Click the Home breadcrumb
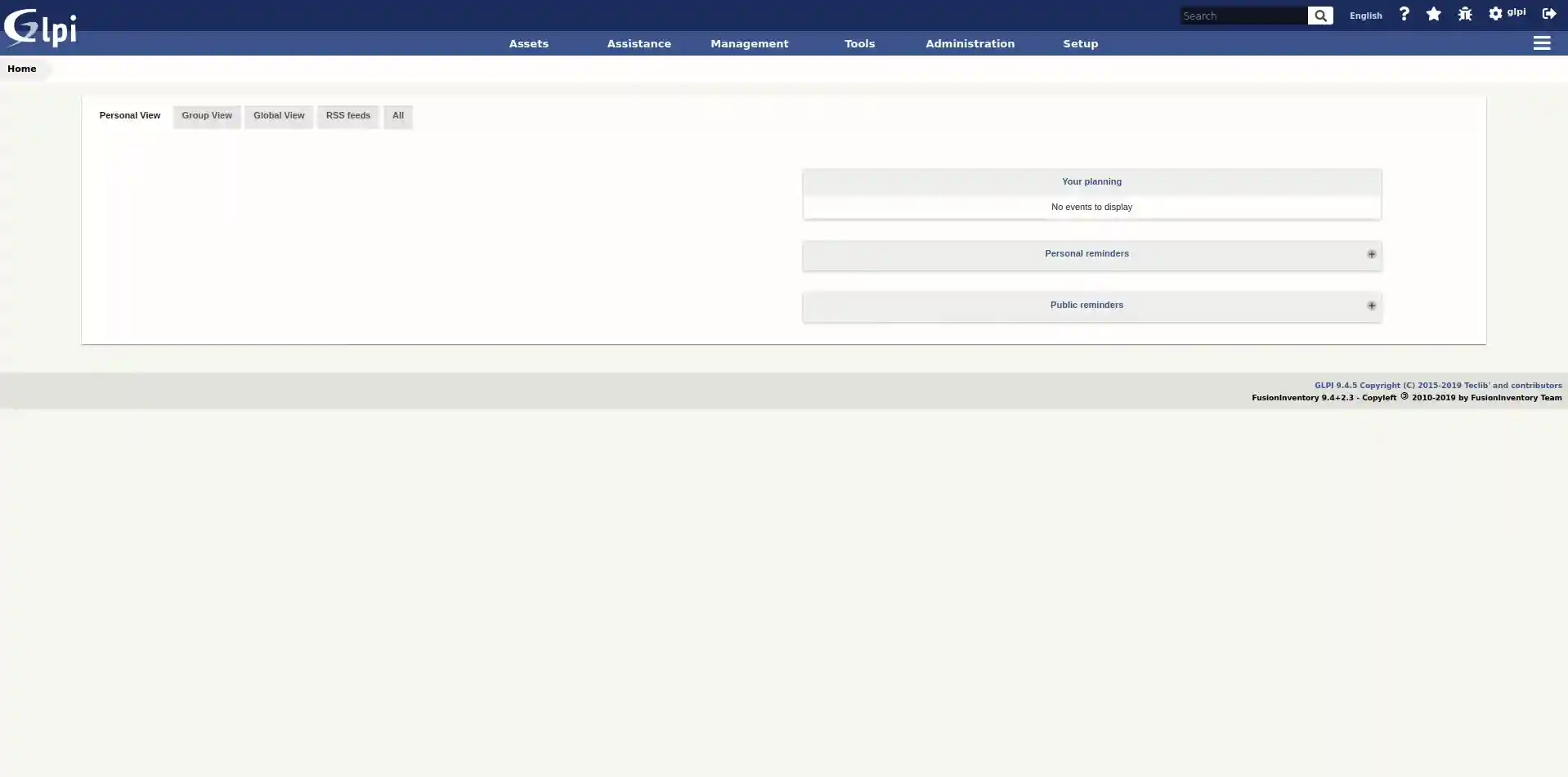This screenshot has width=1568, height=777. click(21, 68)
